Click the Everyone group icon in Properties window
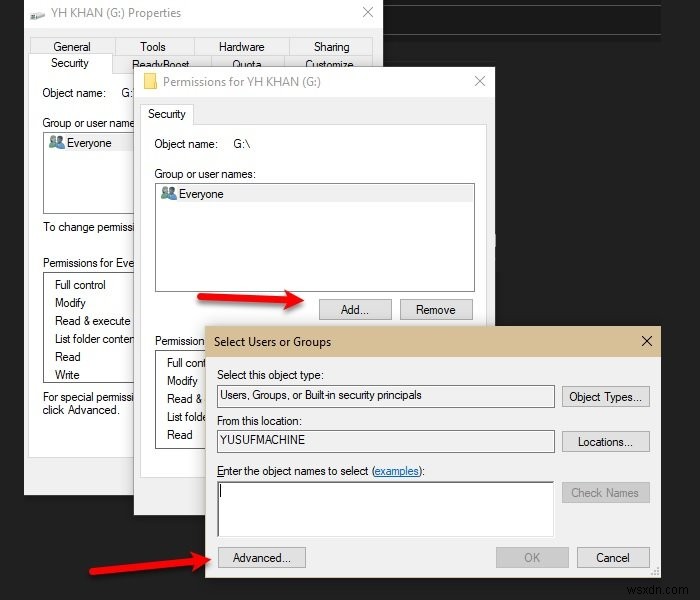This screenshot has width=700, height=600. point(57,142)
